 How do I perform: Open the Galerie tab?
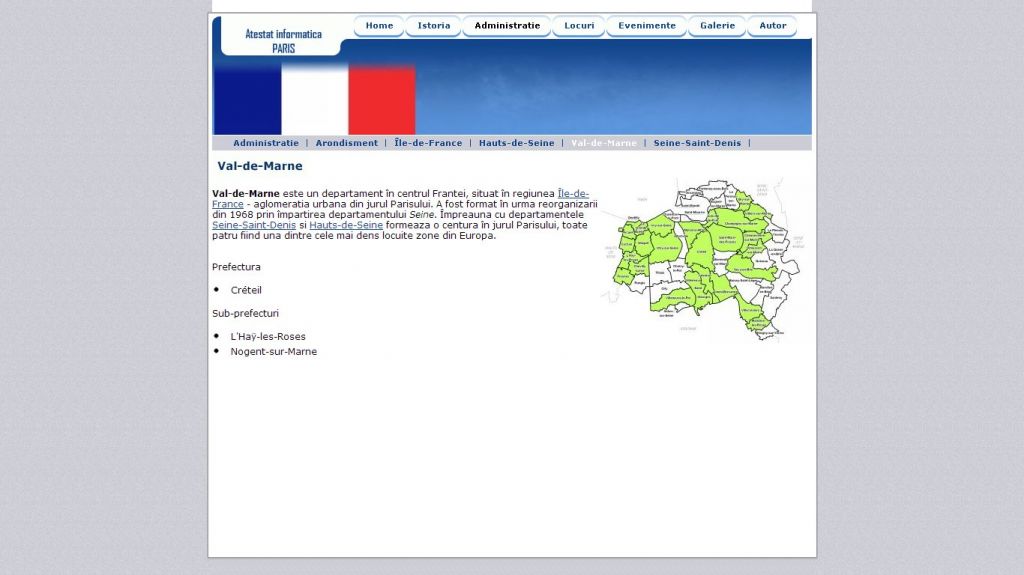pyautogui.click(x=717, y=26)
